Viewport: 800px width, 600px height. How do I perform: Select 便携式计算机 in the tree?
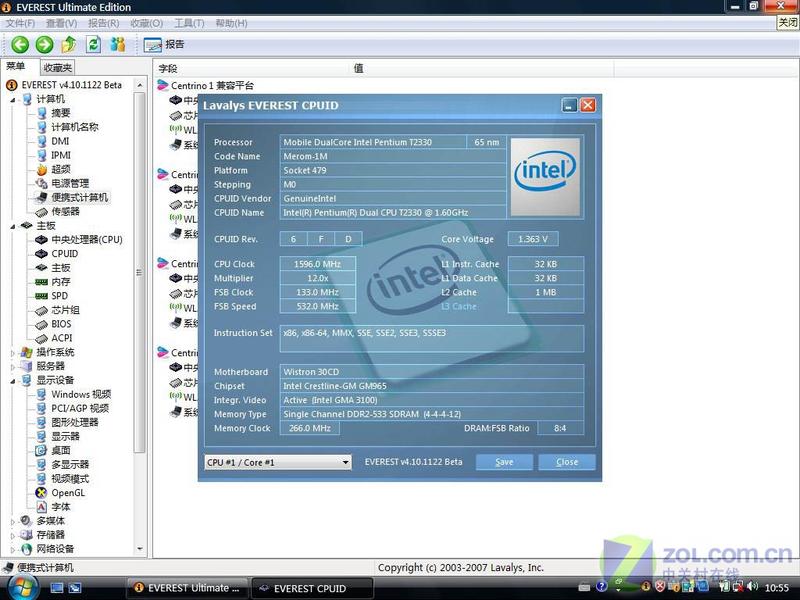[x=80, y=197]
